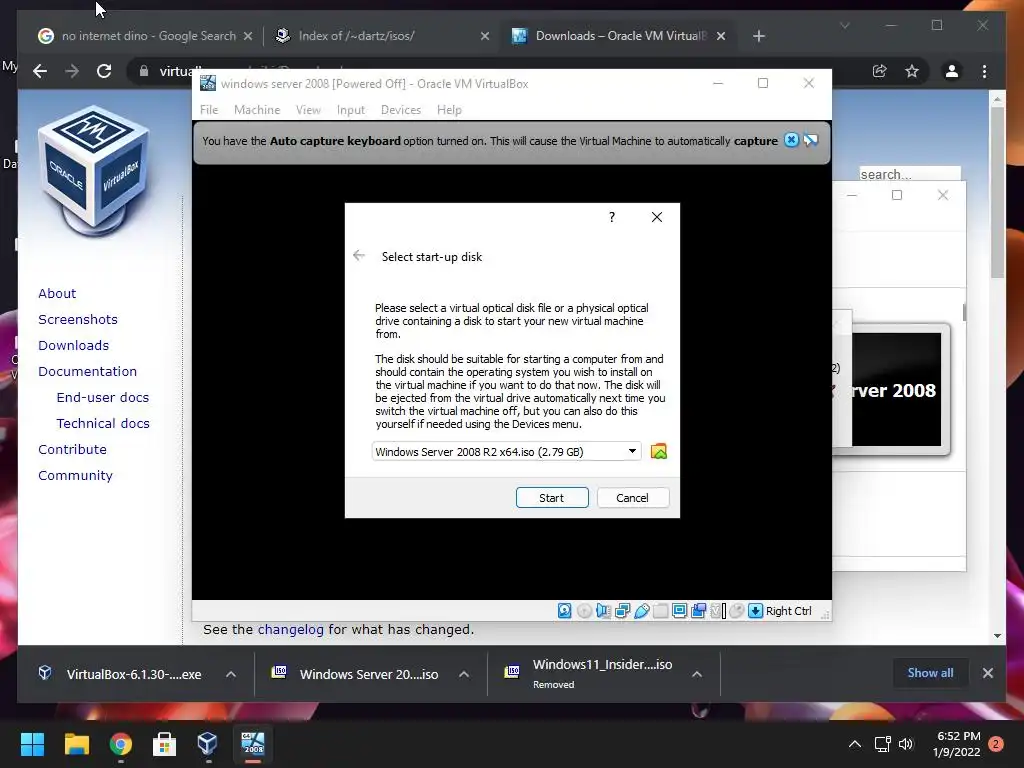Click the CPU virtualization status icon
Viewport: 1024px width, 768px height.
pos(718,611)
